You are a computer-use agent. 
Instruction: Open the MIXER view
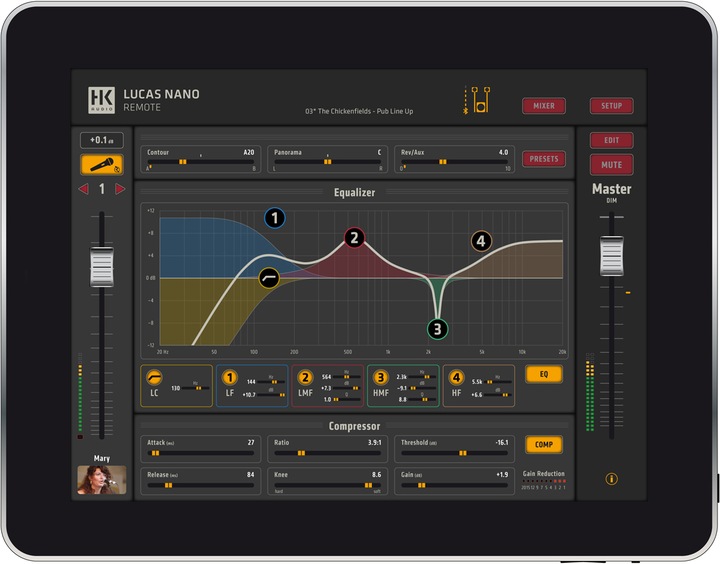click(544, 106)
